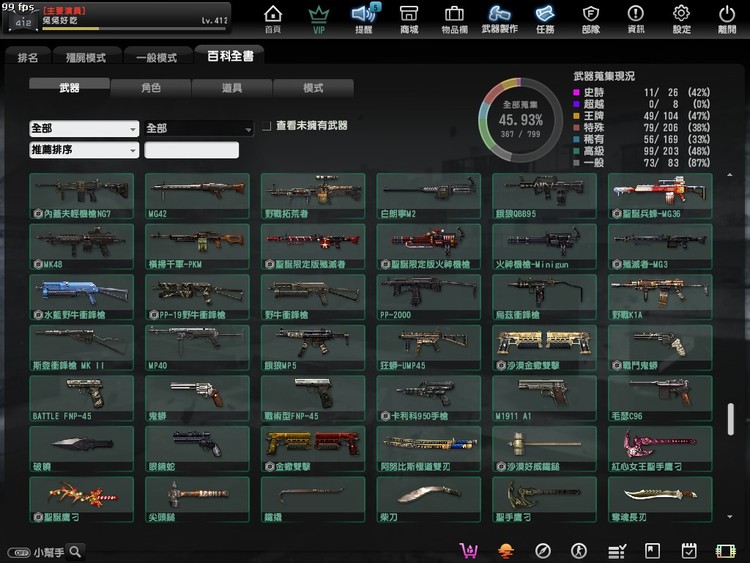750x563 pixels.
Task: Open the 提醒 notifications megaphone icon
Action: [x=364, y=18]
